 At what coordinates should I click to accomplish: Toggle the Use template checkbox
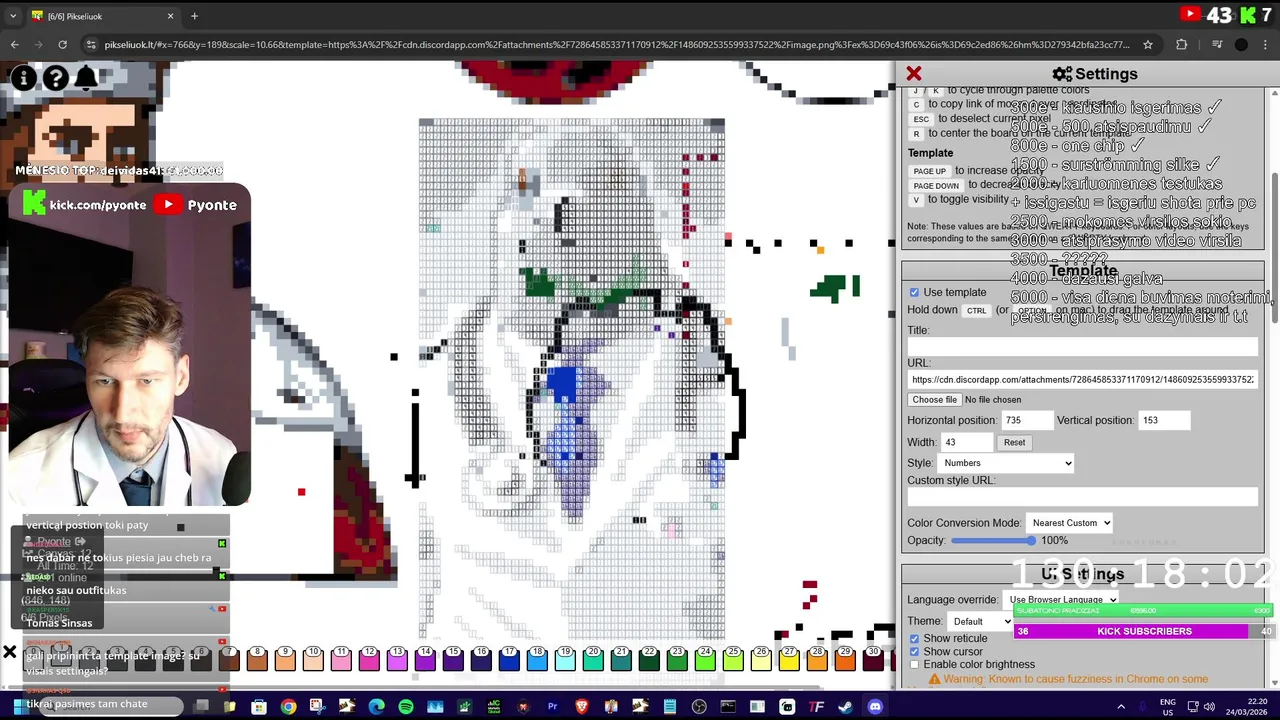click(x=914, y=292)
